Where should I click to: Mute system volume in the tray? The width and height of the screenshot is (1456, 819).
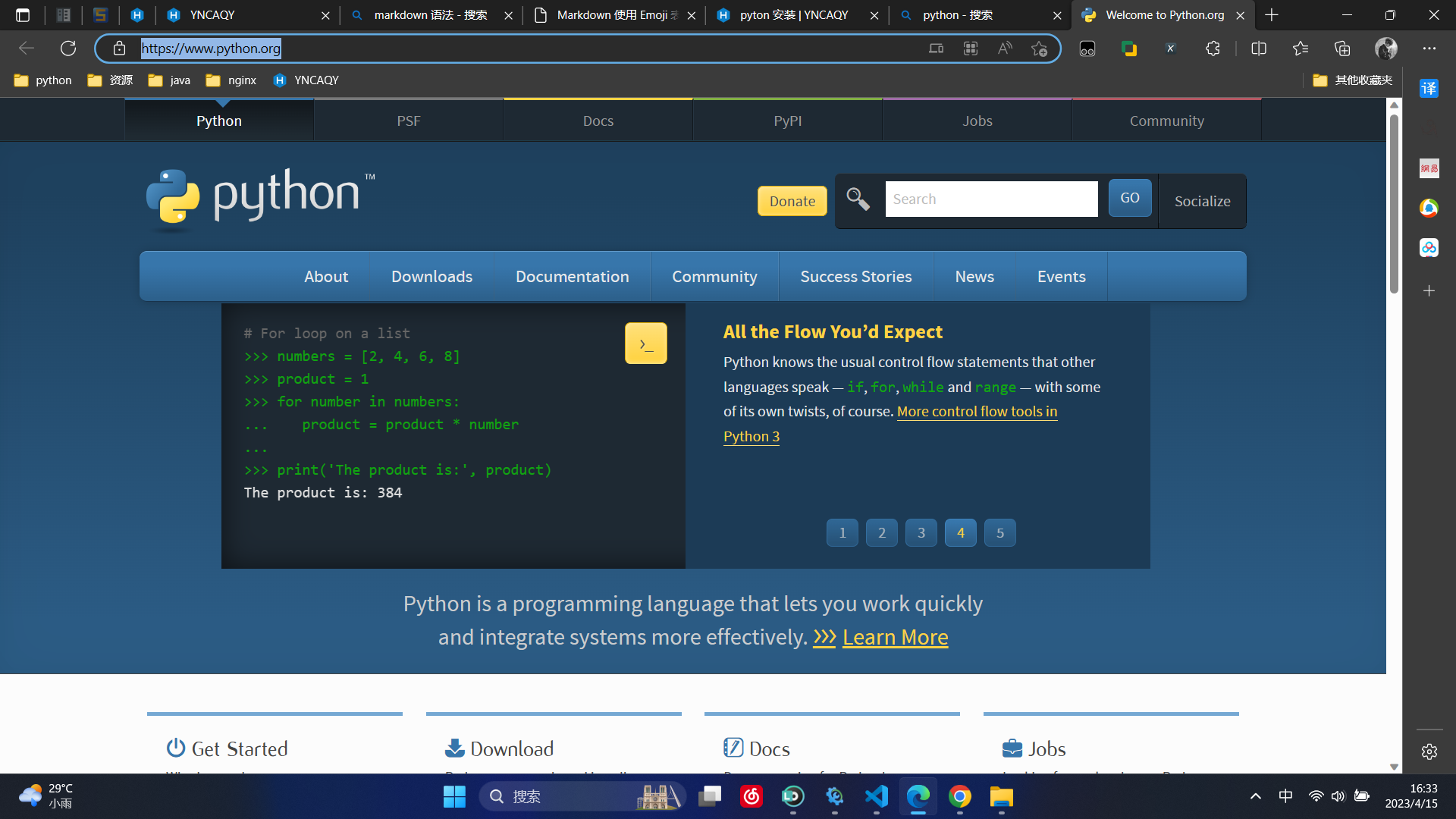(x=1338, y=796)
